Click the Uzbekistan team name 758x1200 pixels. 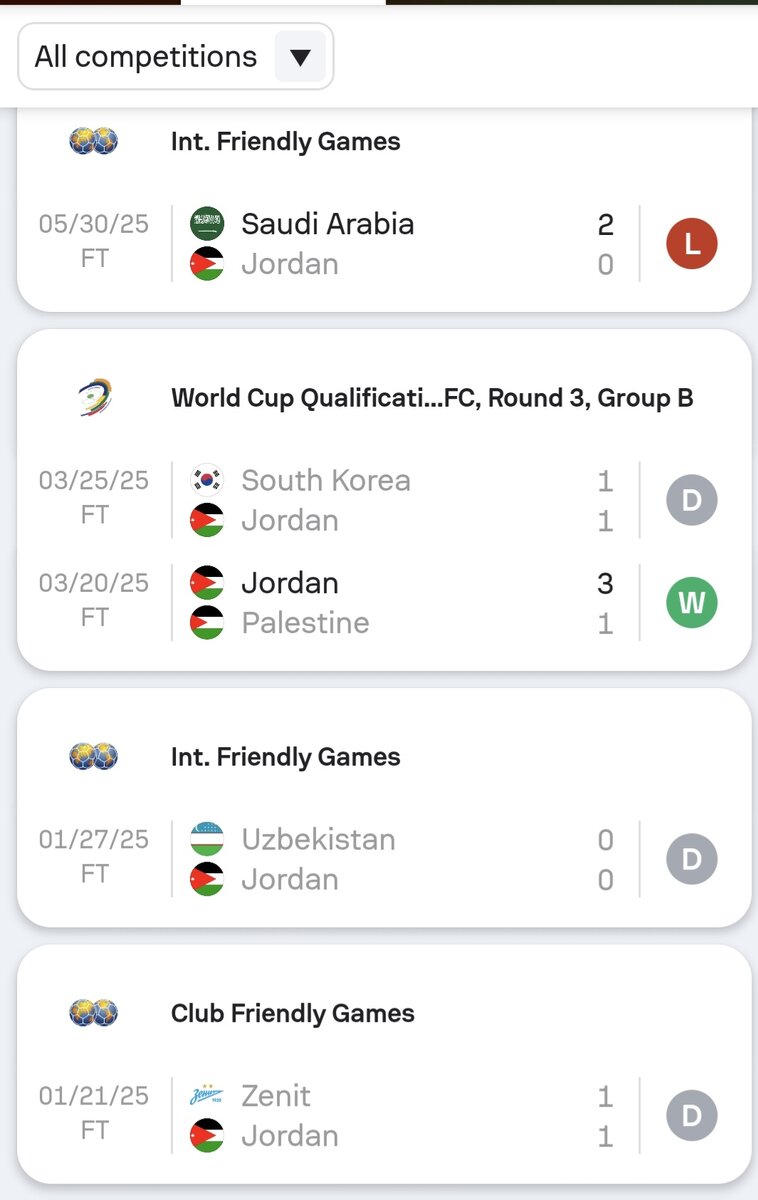pyautogui.click(x=318, y=839)
